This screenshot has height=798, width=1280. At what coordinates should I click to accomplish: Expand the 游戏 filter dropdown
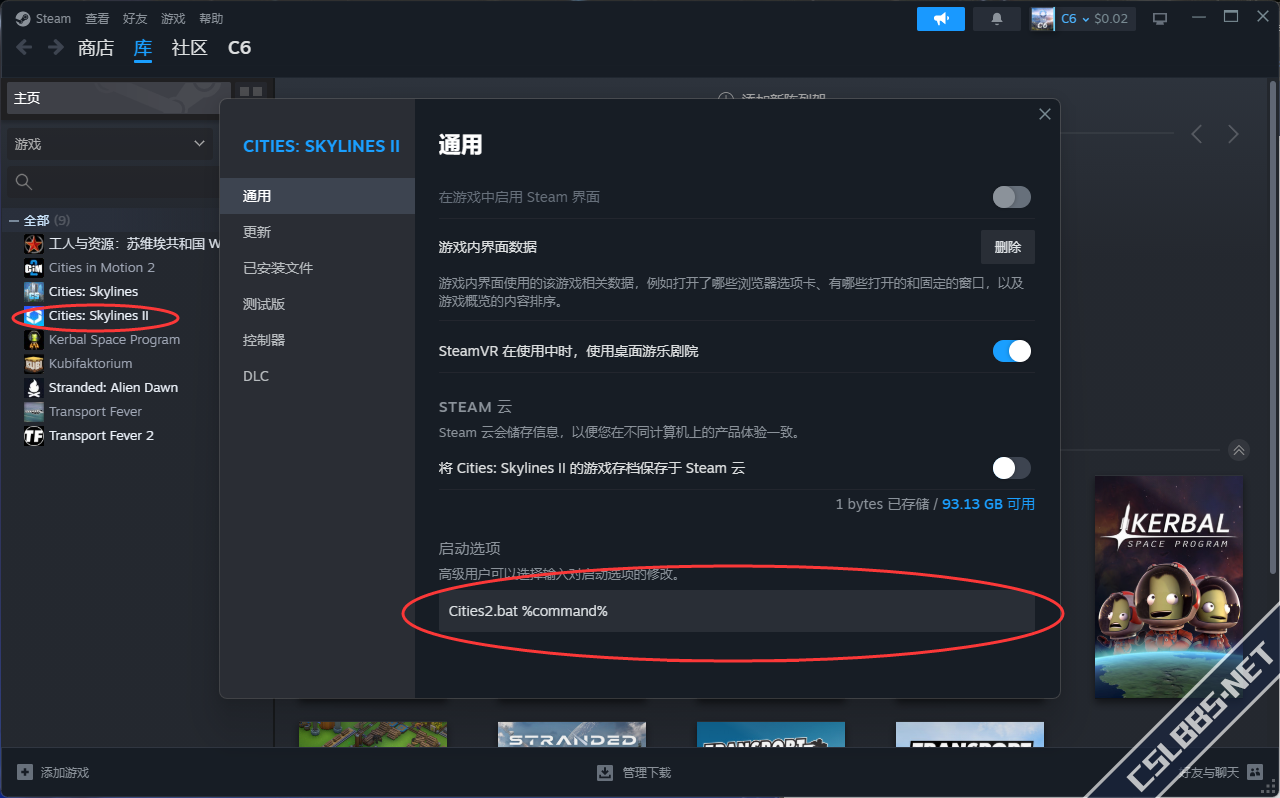click(110, 144)
